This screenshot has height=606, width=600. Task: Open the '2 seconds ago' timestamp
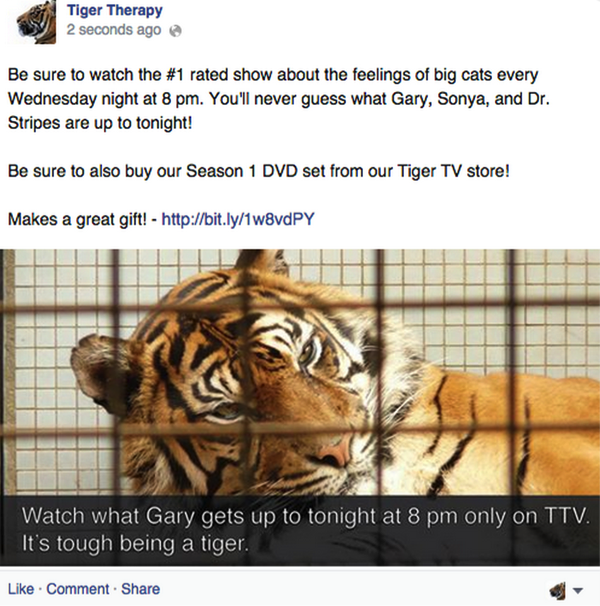click(x=114, y=31)
